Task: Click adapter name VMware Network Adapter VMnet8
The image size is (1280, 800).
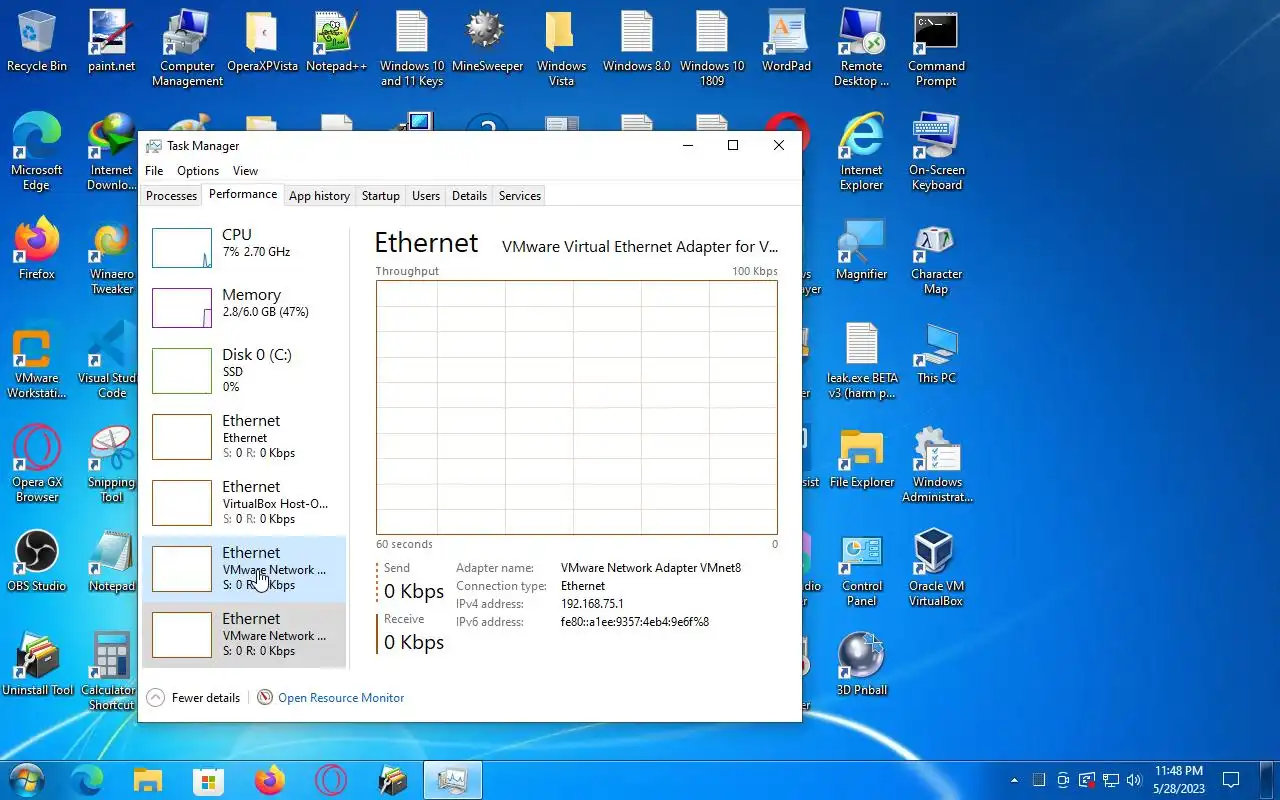Action: tap(651, 568)
